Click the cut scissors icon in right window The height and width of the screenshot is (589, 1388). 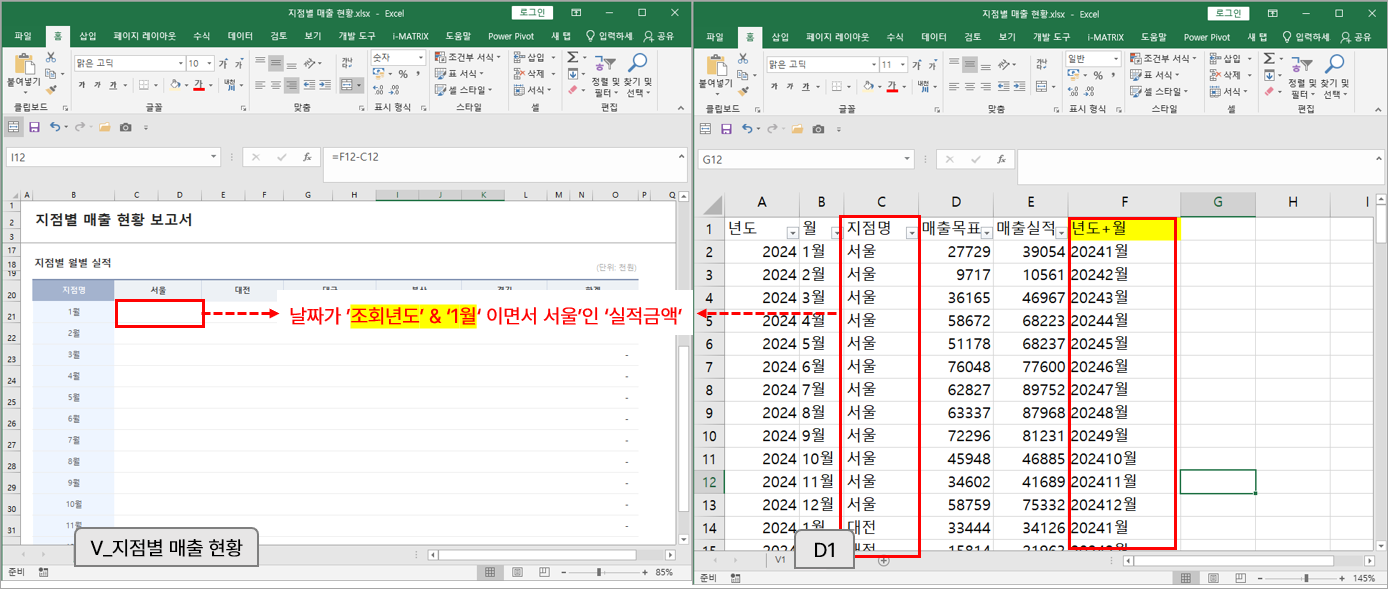pos(744,58)
